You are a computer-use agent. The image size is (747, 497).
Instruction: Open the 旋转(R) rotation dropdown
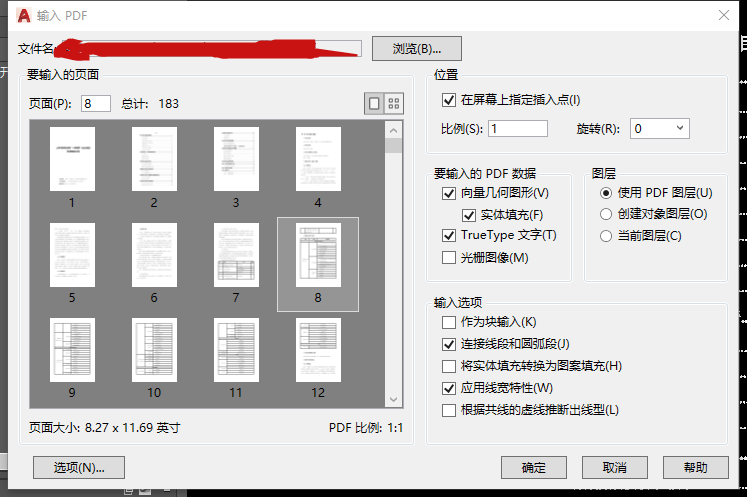point(660,129)
